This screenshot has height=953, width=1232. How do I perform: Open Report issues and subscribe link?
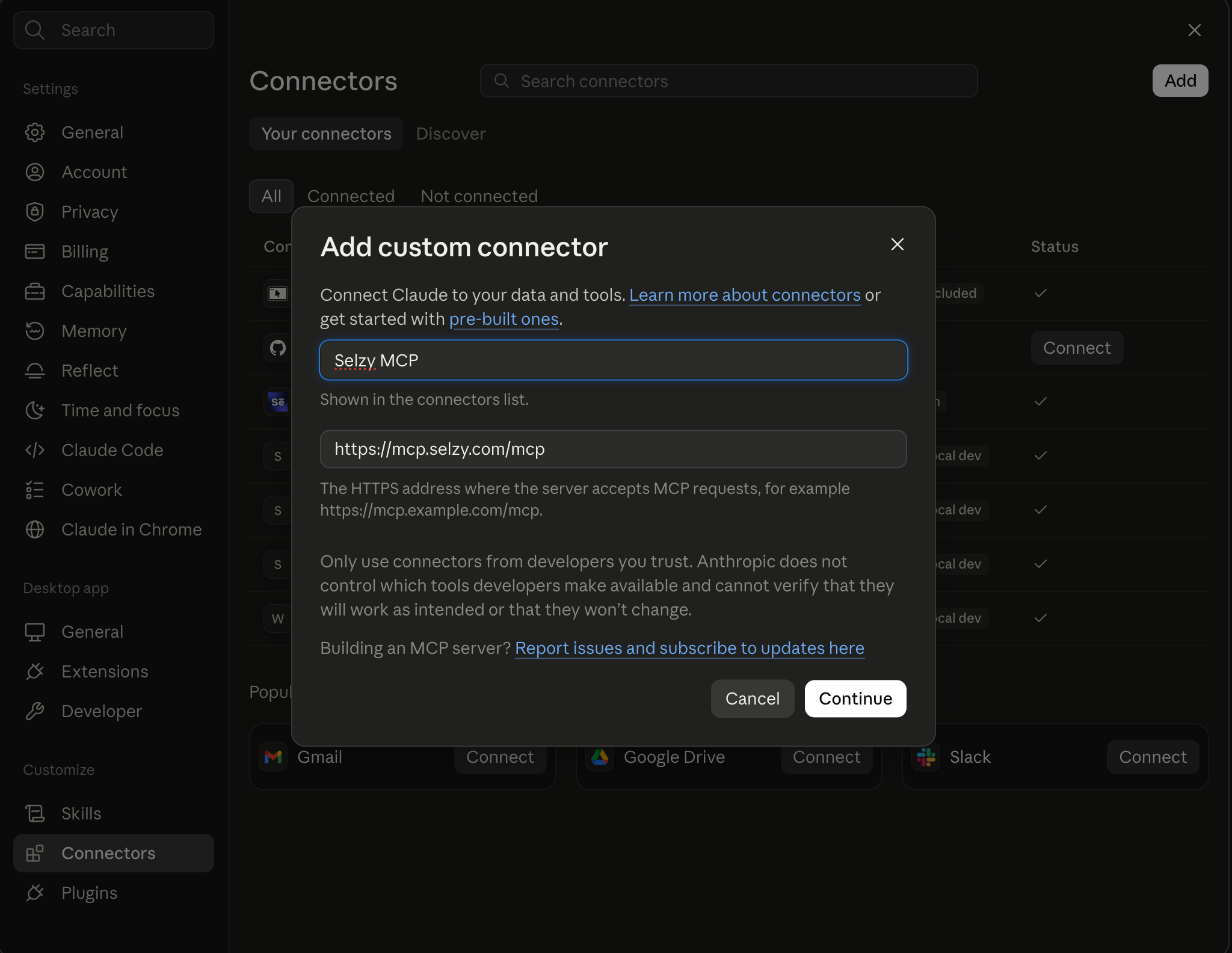[x=689, y=648]
